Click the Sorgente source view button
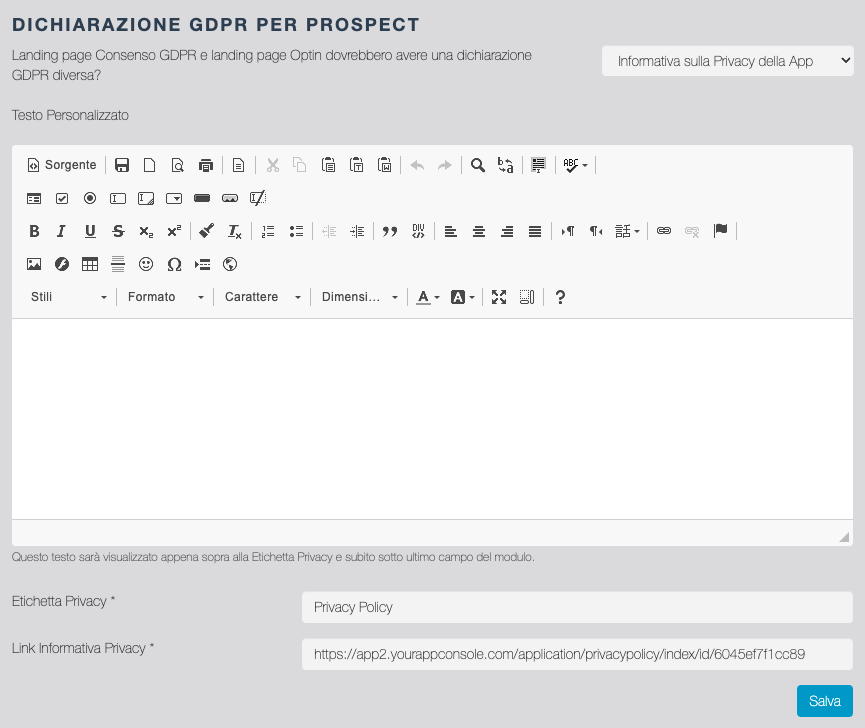865x728 pixels. [x=62, y=165]
